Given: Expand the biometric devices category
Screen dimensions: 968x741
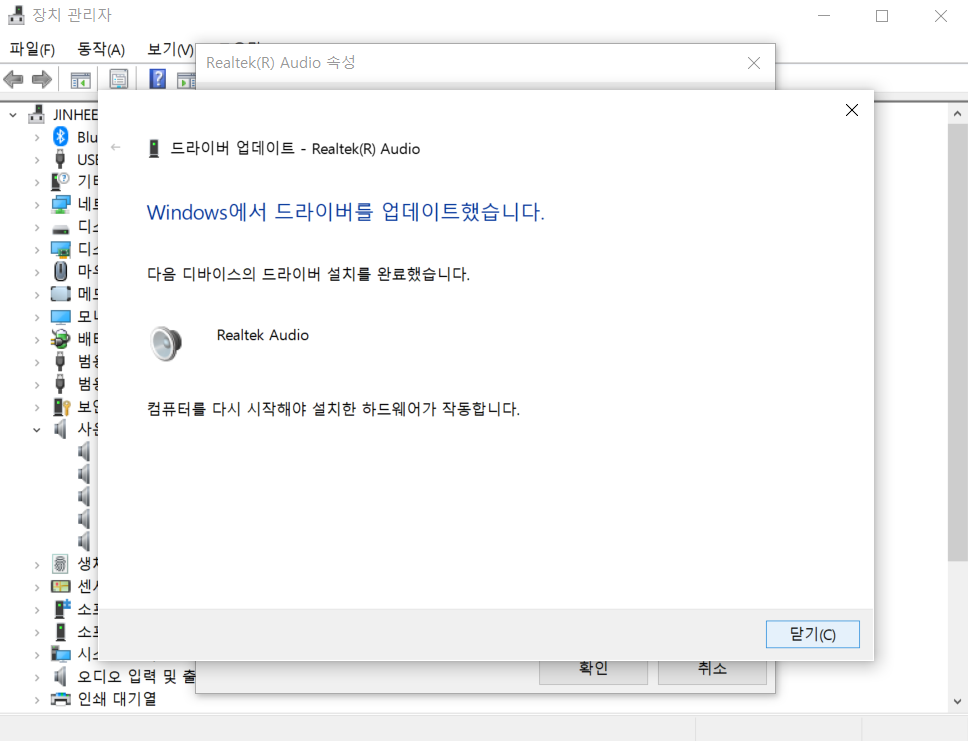Looking at the screenshot, I should tap(37, 564).
